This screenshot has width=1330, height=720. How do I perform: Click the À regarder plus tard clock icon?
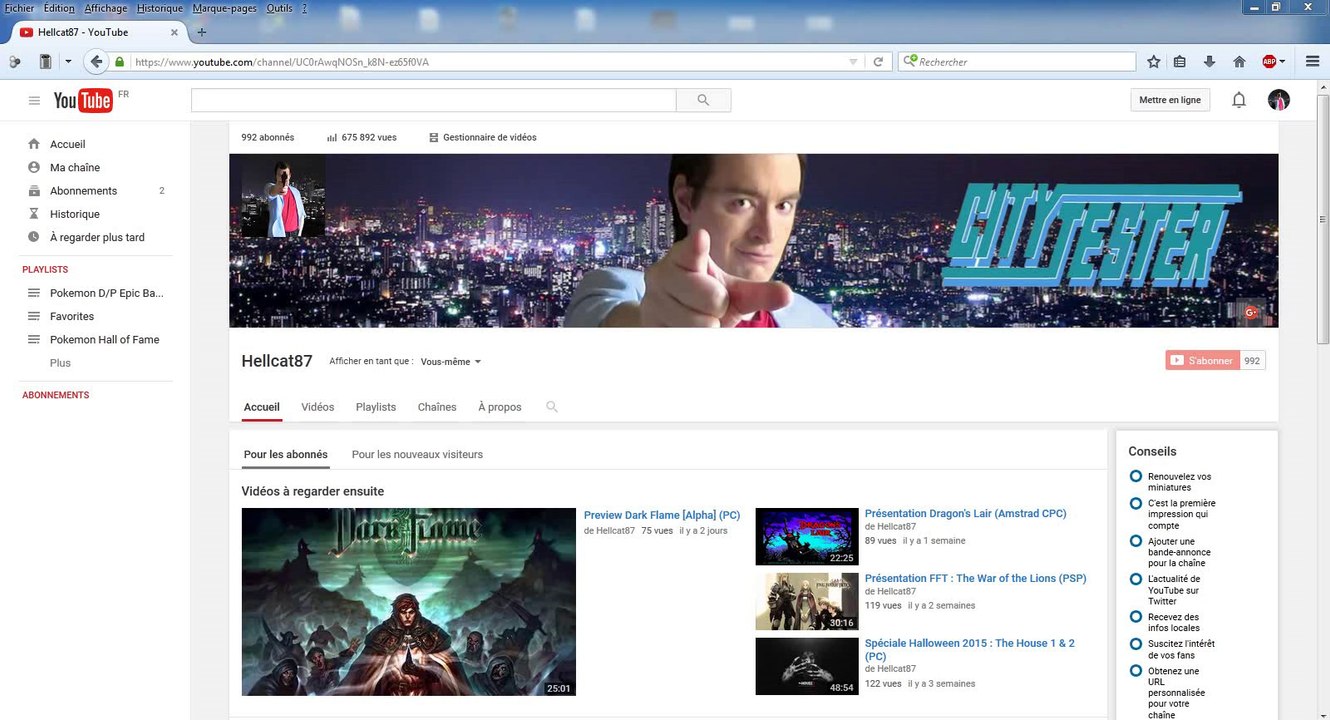[34, 237]
